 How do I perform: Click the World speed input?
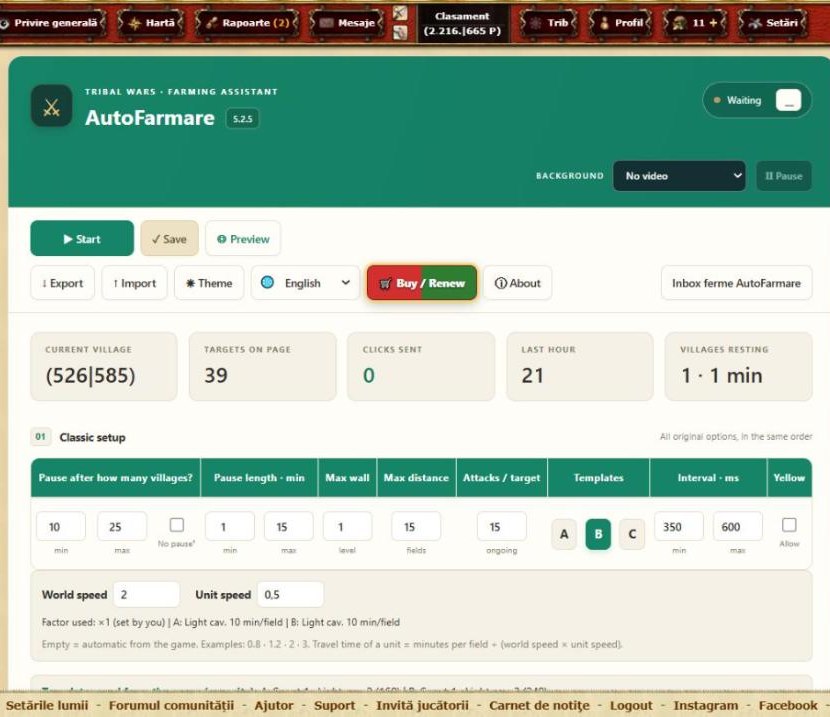(147, 594)
